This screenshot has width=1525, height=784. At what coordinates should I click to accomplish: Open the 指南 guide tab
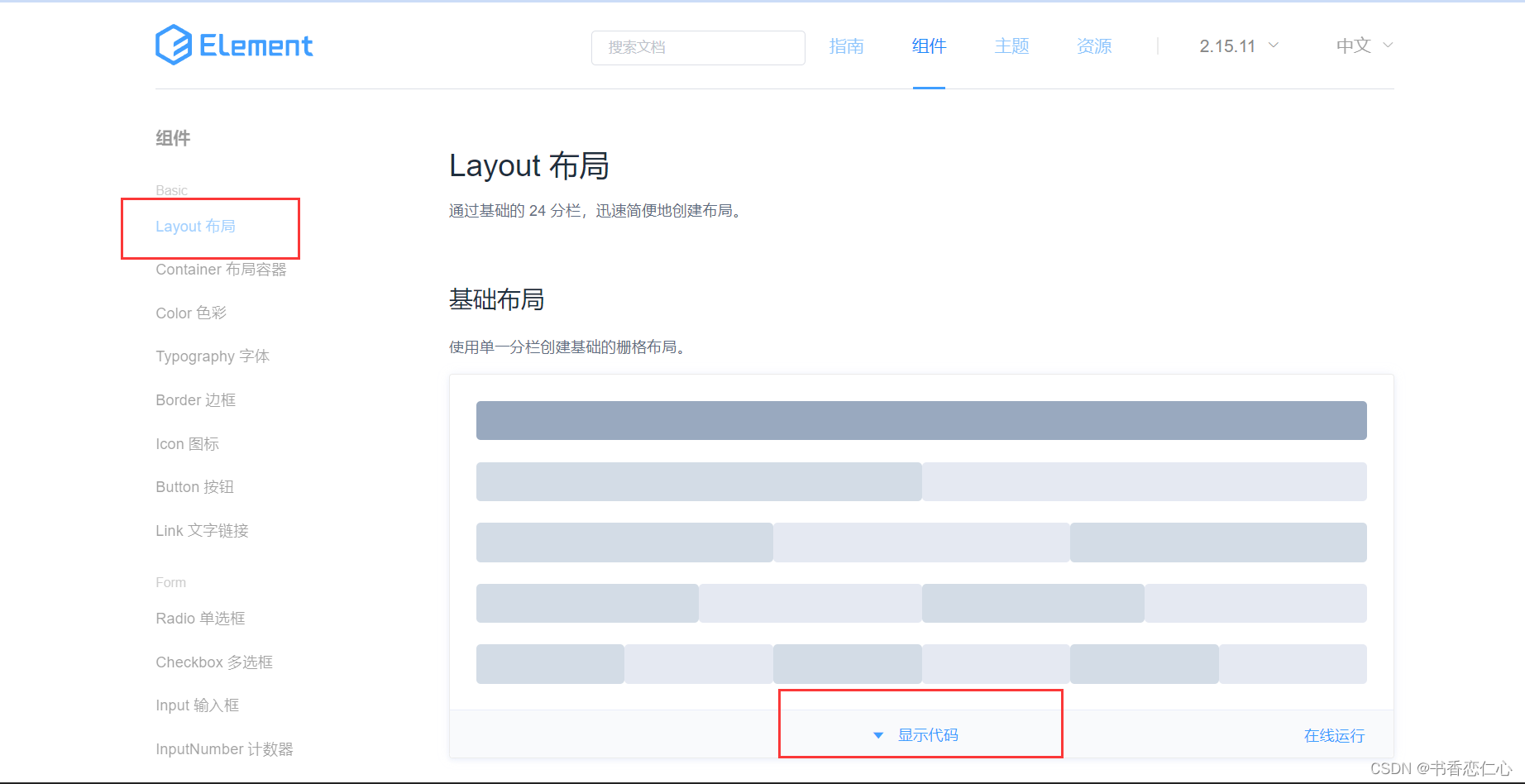[846, 46]
